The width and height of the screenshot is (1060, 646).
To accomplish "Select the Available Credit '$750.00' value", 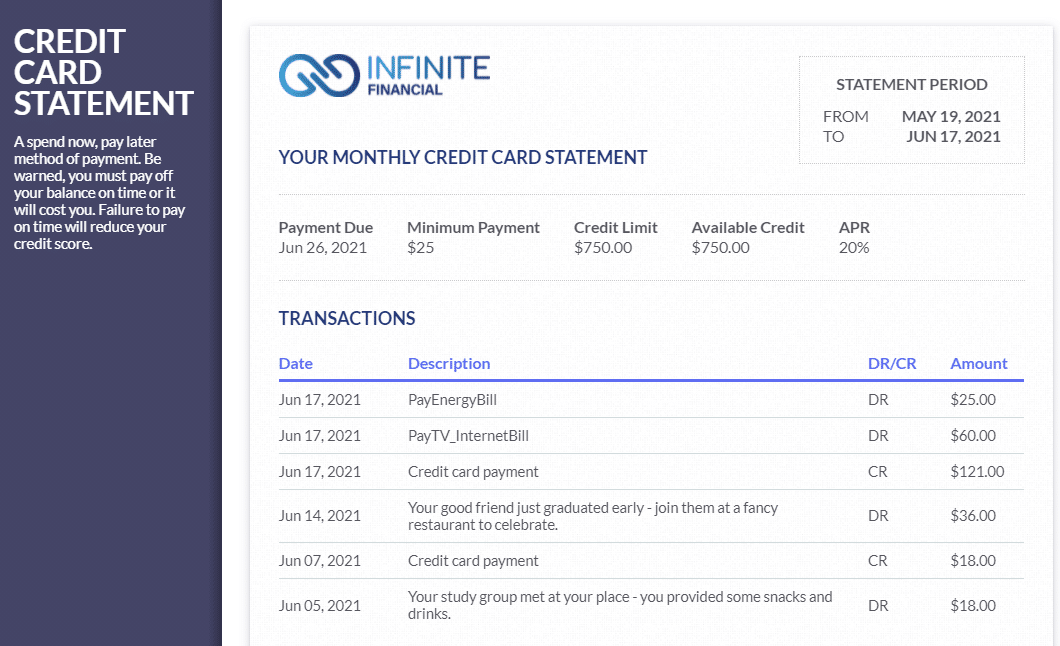I will [721, 247].
